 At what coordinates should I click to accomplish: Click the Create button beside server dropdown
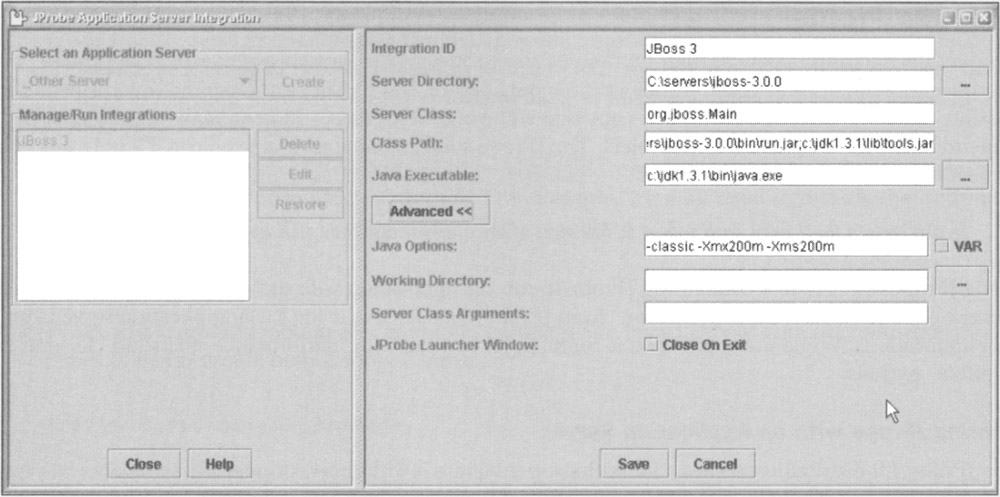pyautogui.click(x=303, y=82)
